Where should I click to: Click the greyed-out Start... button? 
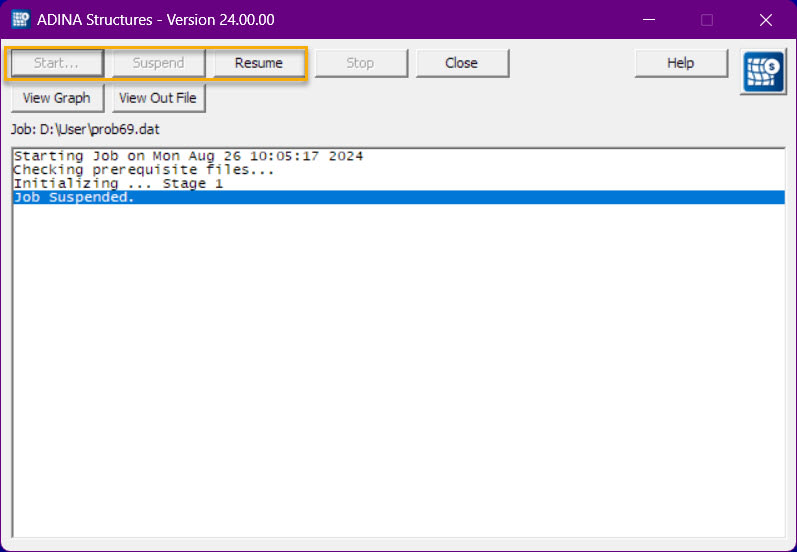click(x=57, y=63)
